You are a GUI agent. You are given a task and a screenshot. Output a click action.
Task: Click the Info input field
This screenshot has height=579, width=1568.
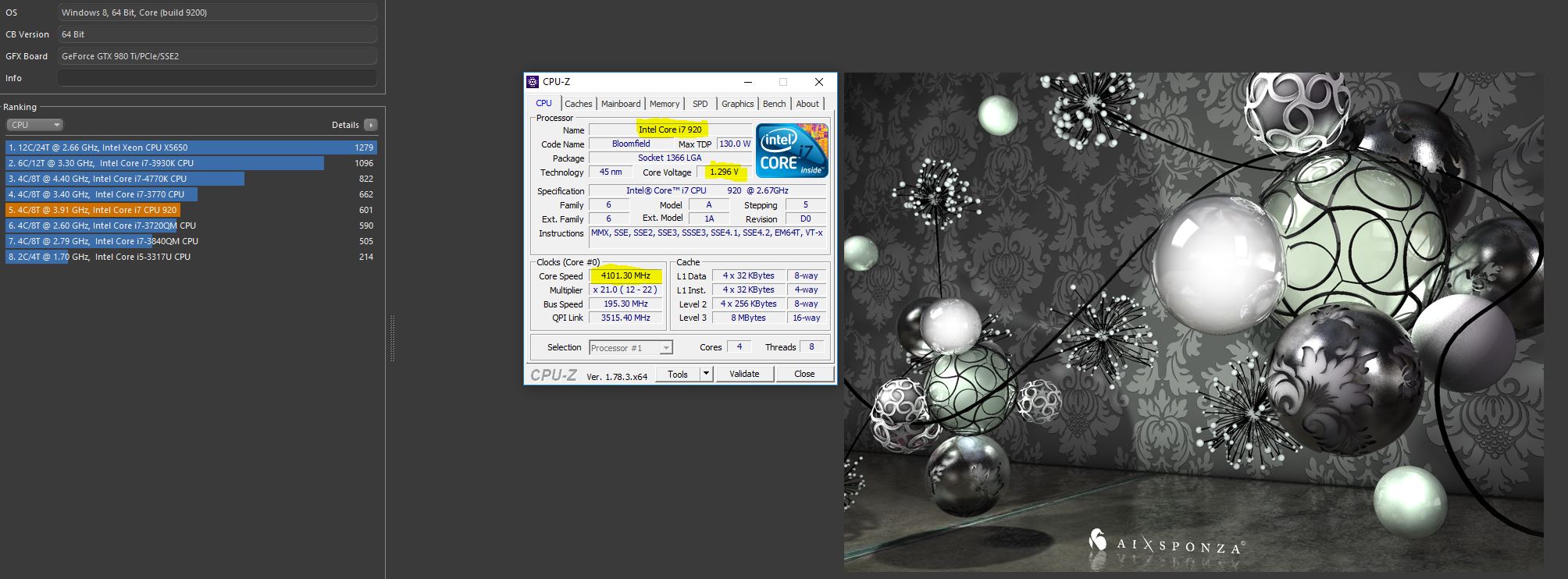click(x=217, y=78)
